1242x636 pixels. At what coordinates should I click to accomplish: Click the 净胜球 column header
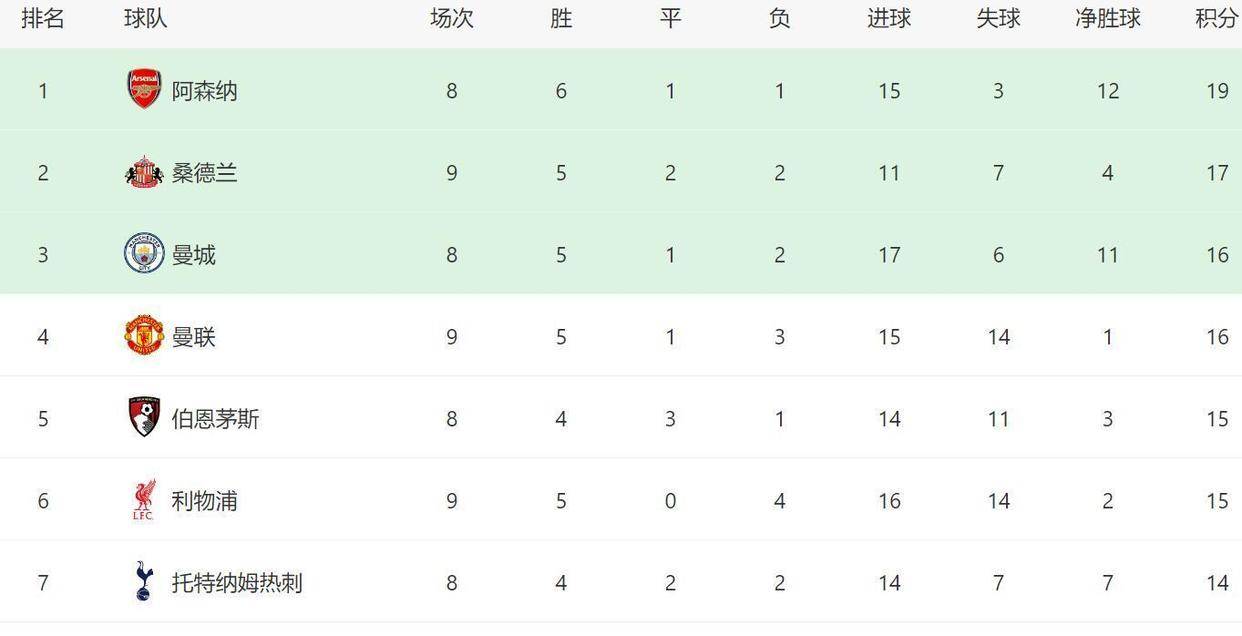point(1107,19)
